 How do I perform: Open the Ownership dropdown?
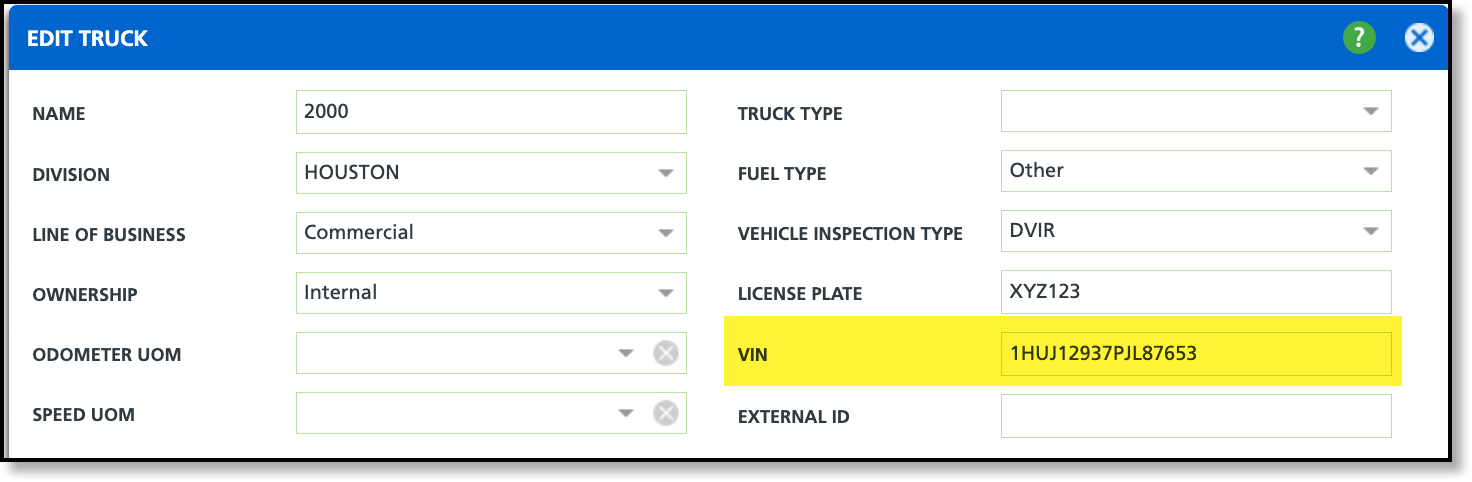click(x=666, y=293)
